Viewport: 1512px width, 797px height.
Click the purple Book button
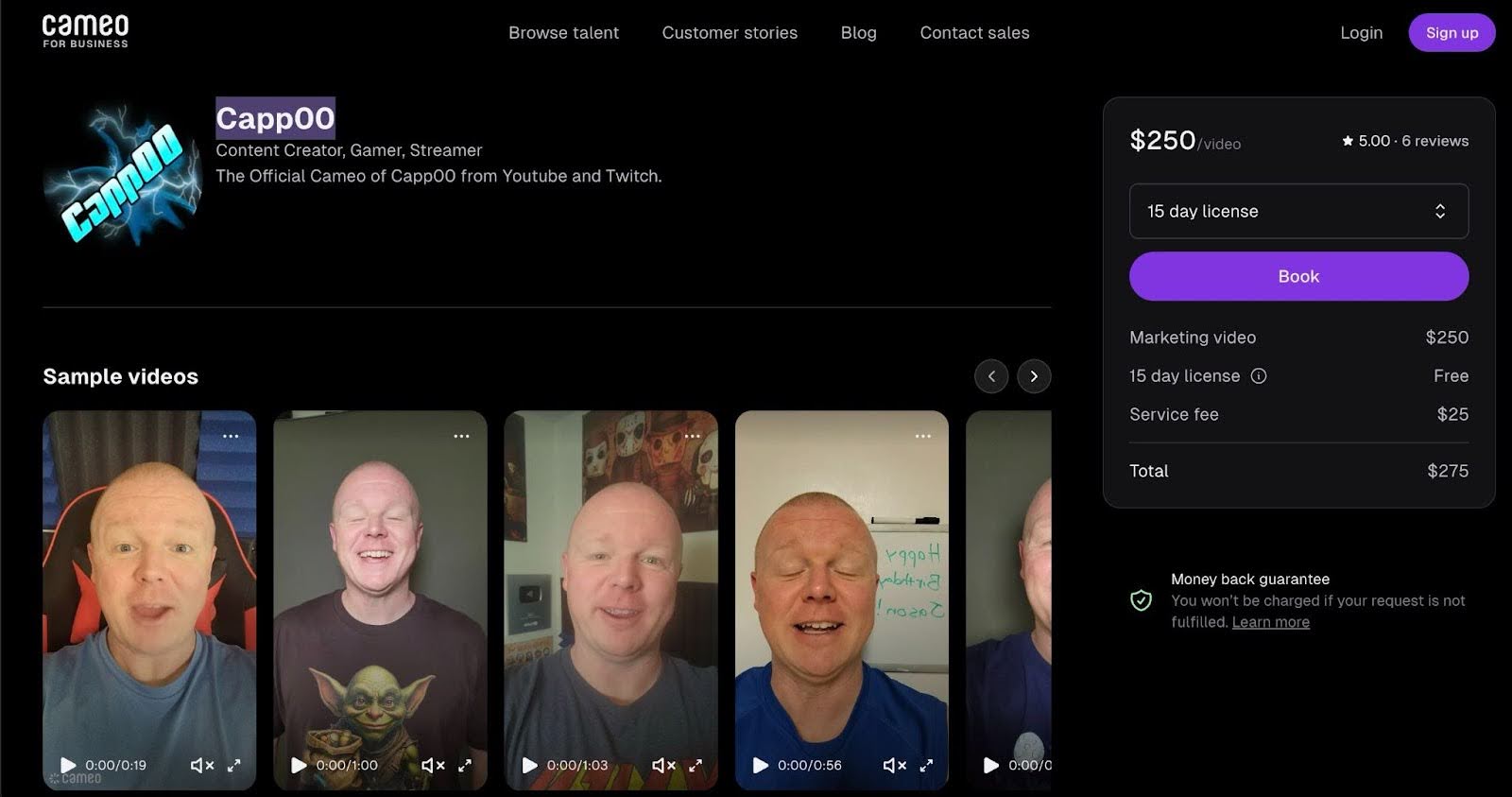point(1298,276)
